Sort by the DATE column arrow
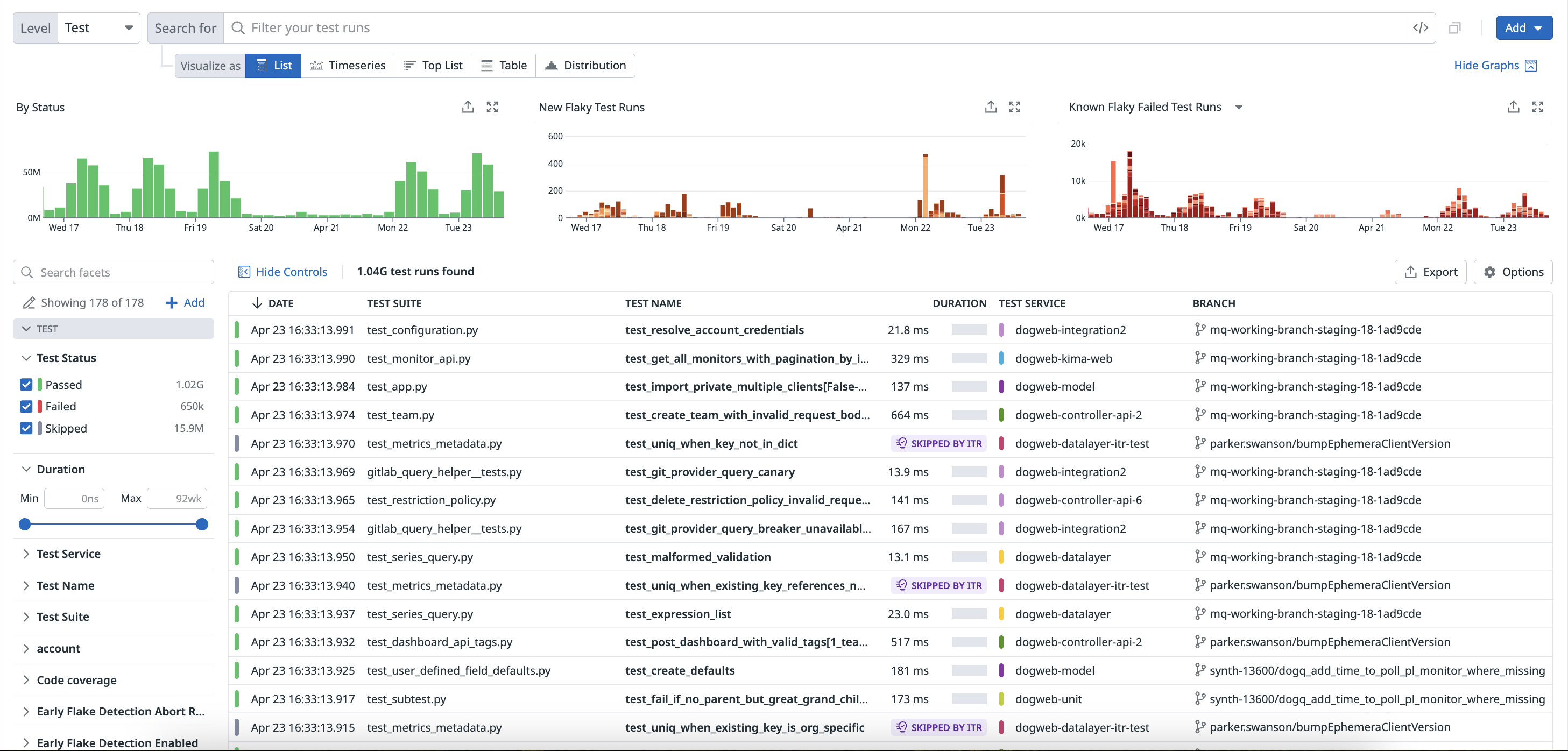1568x751 pixels. [x=257, y=303]
